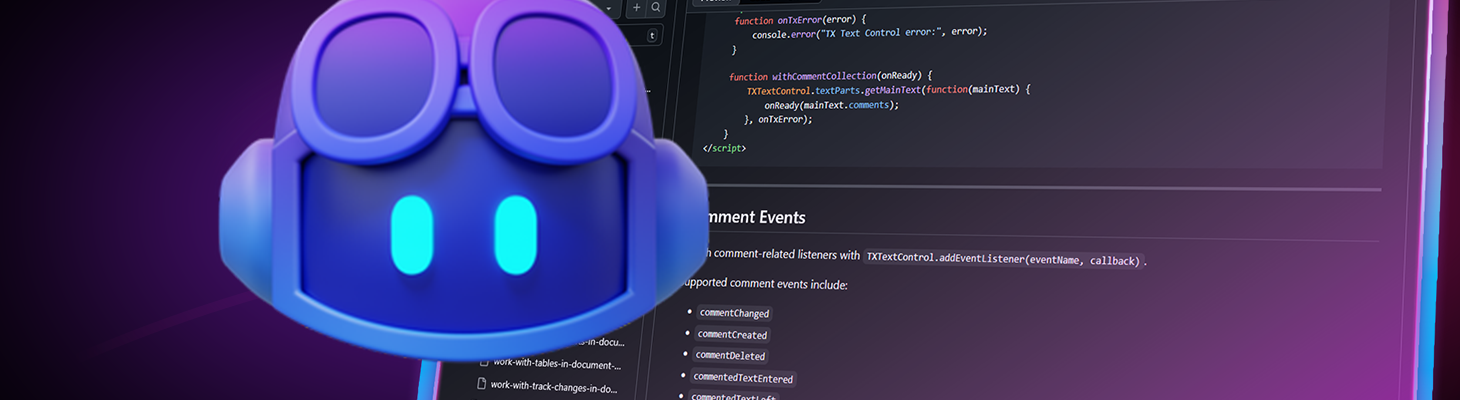Open the work-with-tables-in-document file
This screenshot has width=1460, height=400.
556,363
